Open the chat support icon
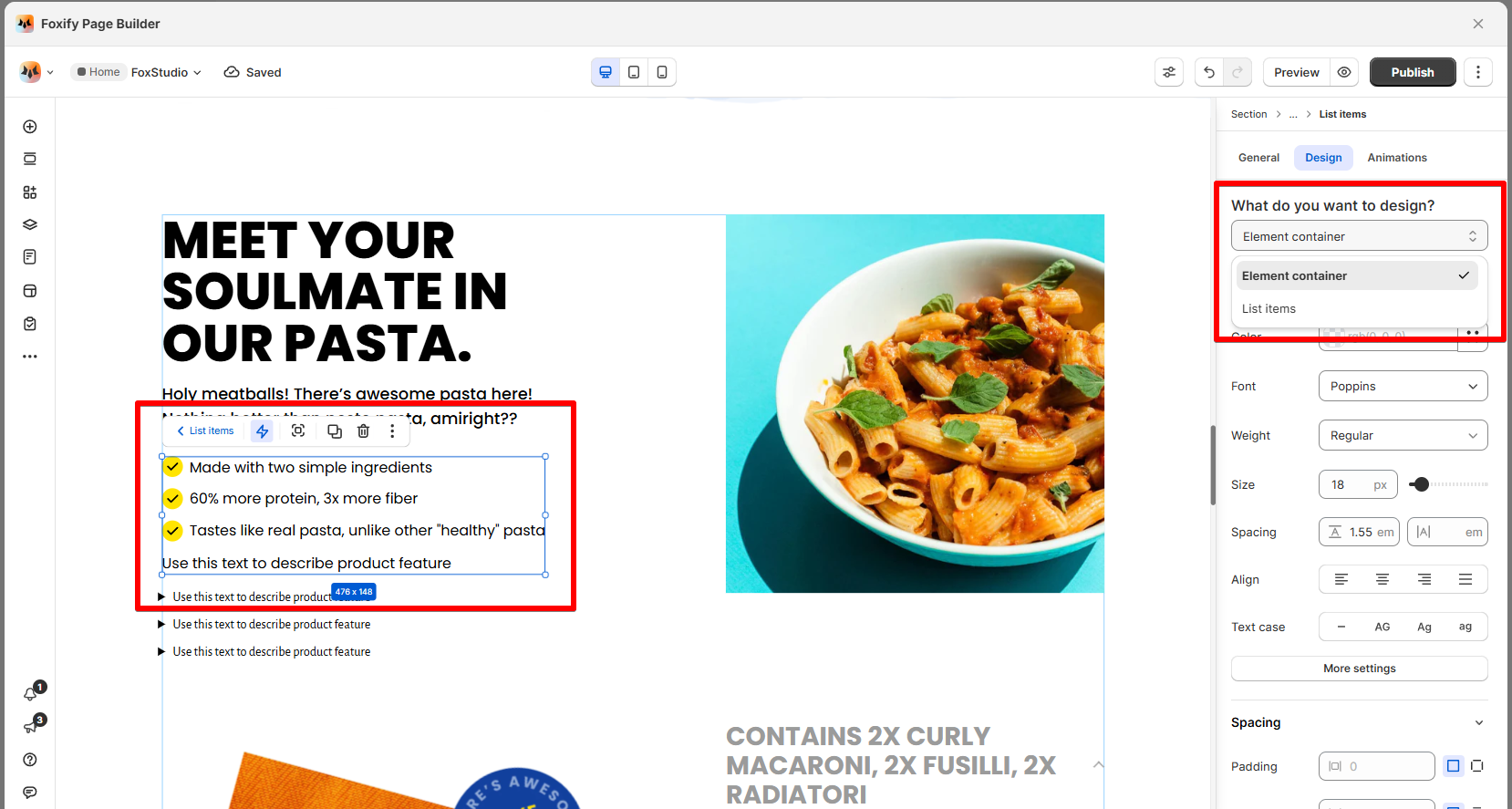Viewport: 1512px width, 809px height. (x=30, y=793)
